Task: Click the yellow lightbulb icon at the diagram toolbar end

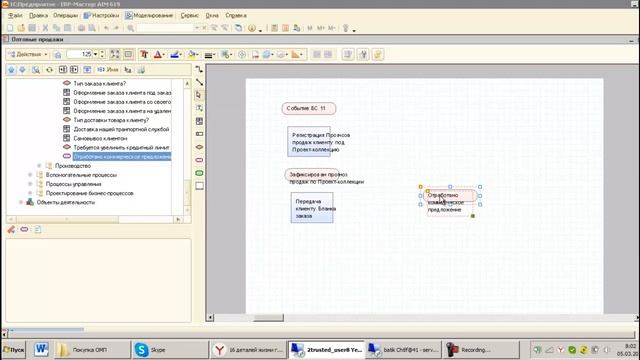Action: 378,54
